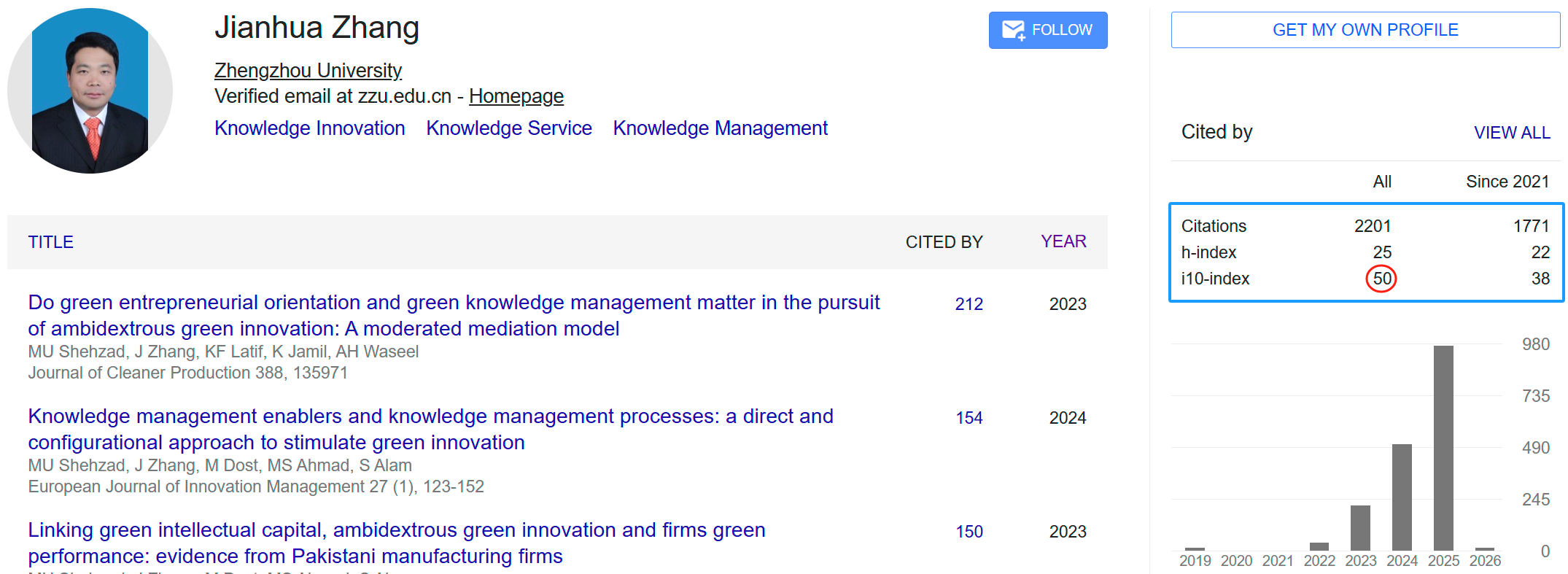Screen dimensions: 1568x574
Task: Sort publications by Year column
Action: [x=1063, y=241]
